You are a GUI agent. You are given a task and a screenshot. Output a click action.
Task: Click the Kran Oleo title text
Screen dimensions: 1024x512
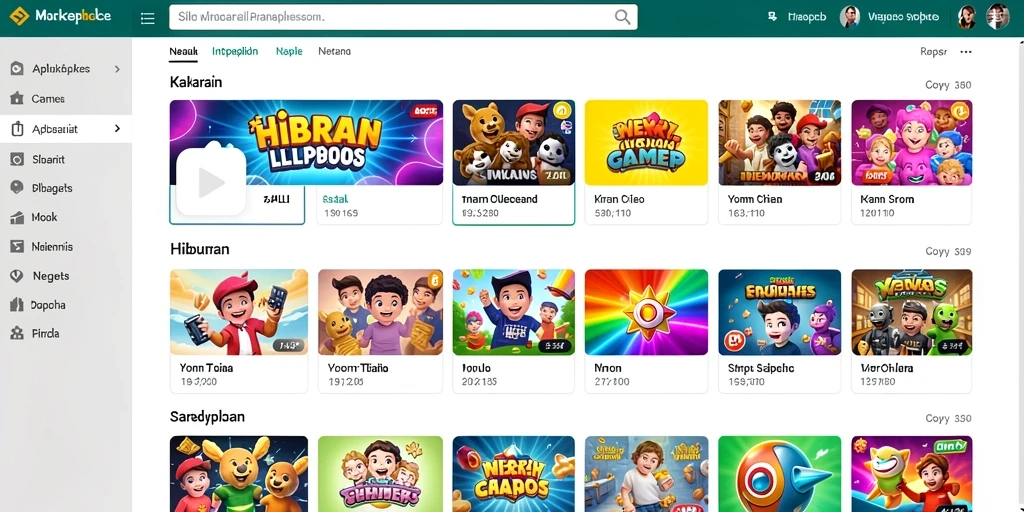coord(619,199)
